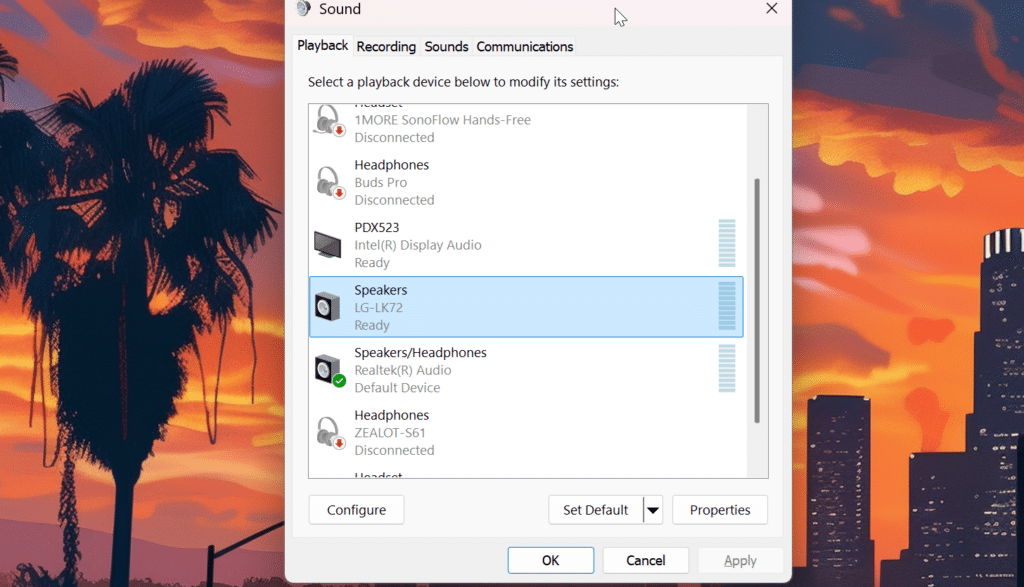
Task: Click the Set Default button
Action: pyautogui.click(x=596, y=510)
